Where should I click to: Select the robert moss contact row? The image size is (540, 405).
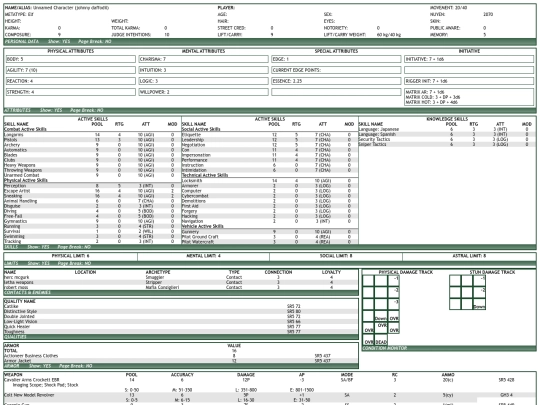click(x=181, y=287)
